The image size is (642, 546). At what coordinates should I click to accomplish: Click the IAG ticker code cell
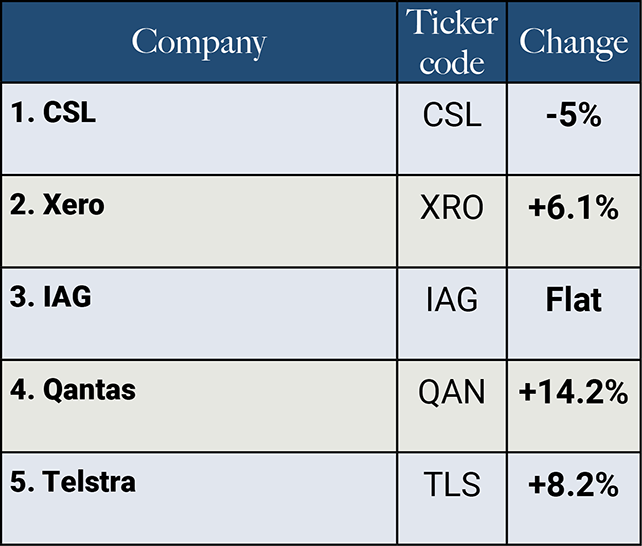coord(452,299)
